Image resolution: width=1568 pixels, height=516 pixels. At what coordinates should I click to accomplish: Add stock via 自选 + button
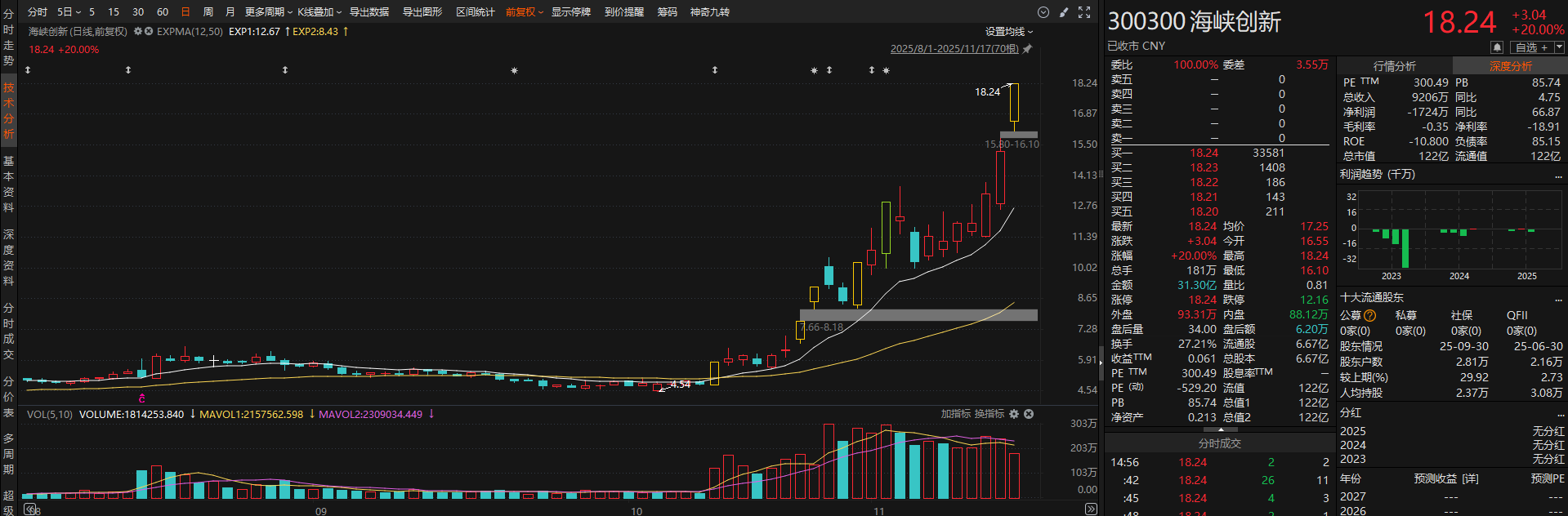[x=1530, y=47]
